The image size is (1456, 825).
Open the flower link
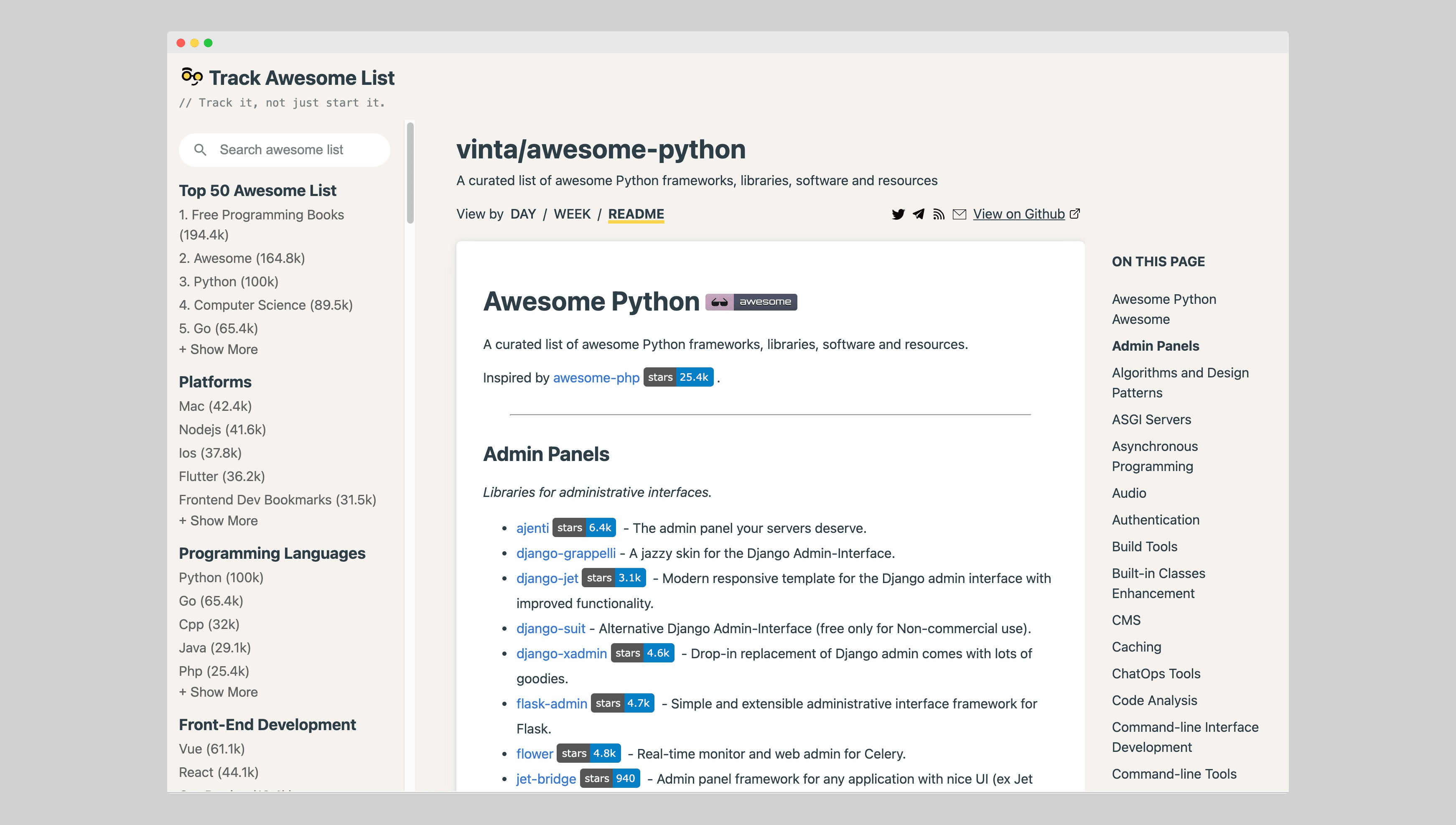(535, 754)
